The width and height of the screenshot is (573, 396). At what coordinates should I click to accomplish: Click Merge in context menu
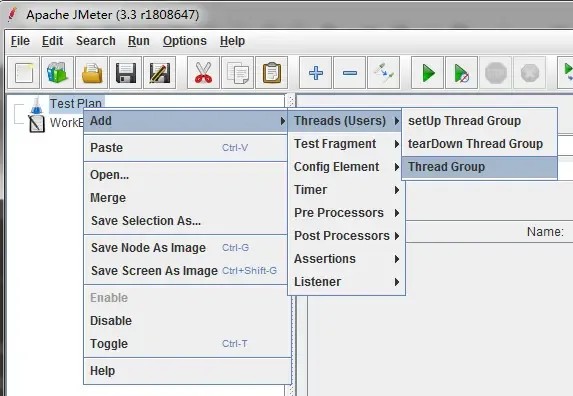click(186, 198)
